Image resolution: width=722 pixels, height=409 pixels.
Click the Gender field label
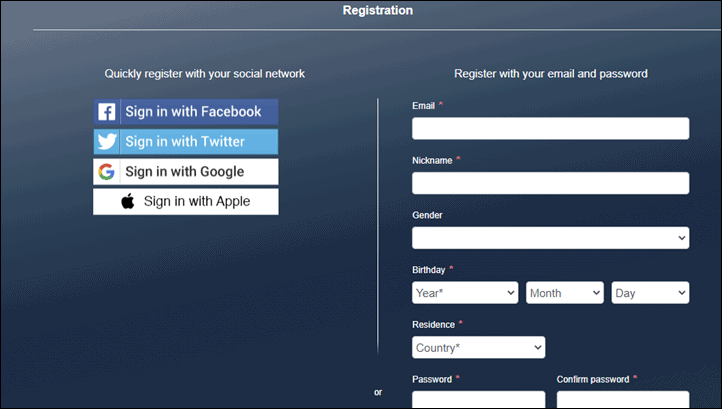tap(427, 215)
